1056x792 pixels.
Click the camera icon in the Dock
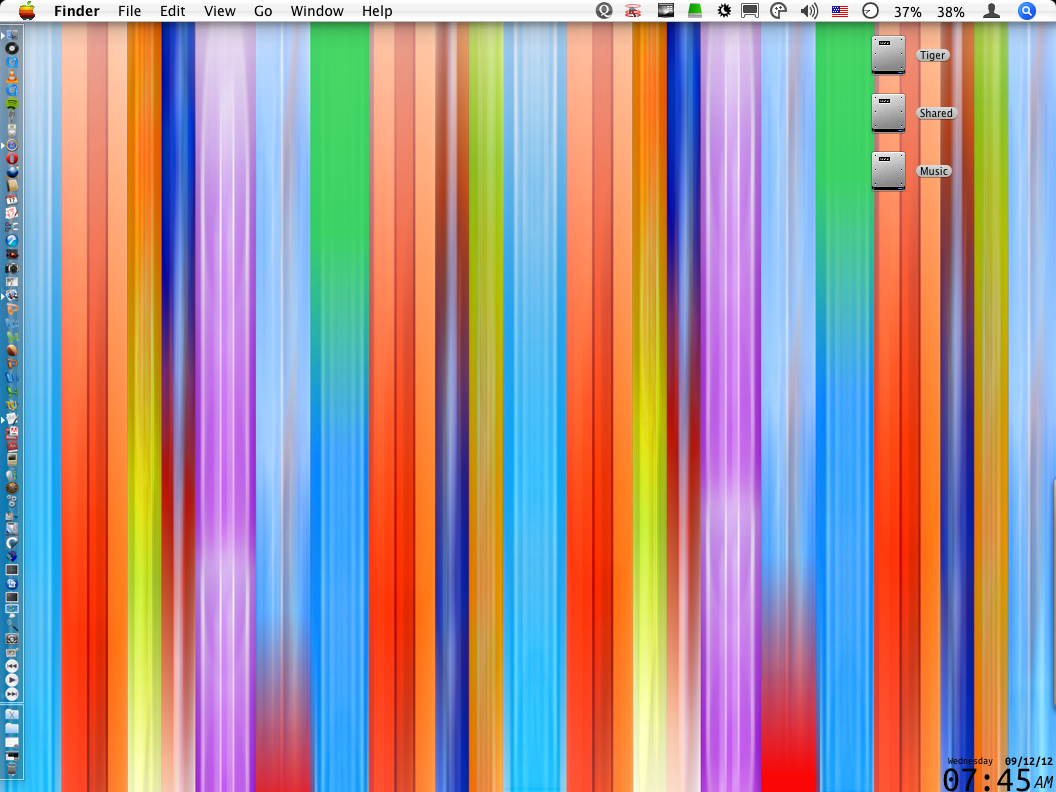pyautogui.click(x=11, y=267)
